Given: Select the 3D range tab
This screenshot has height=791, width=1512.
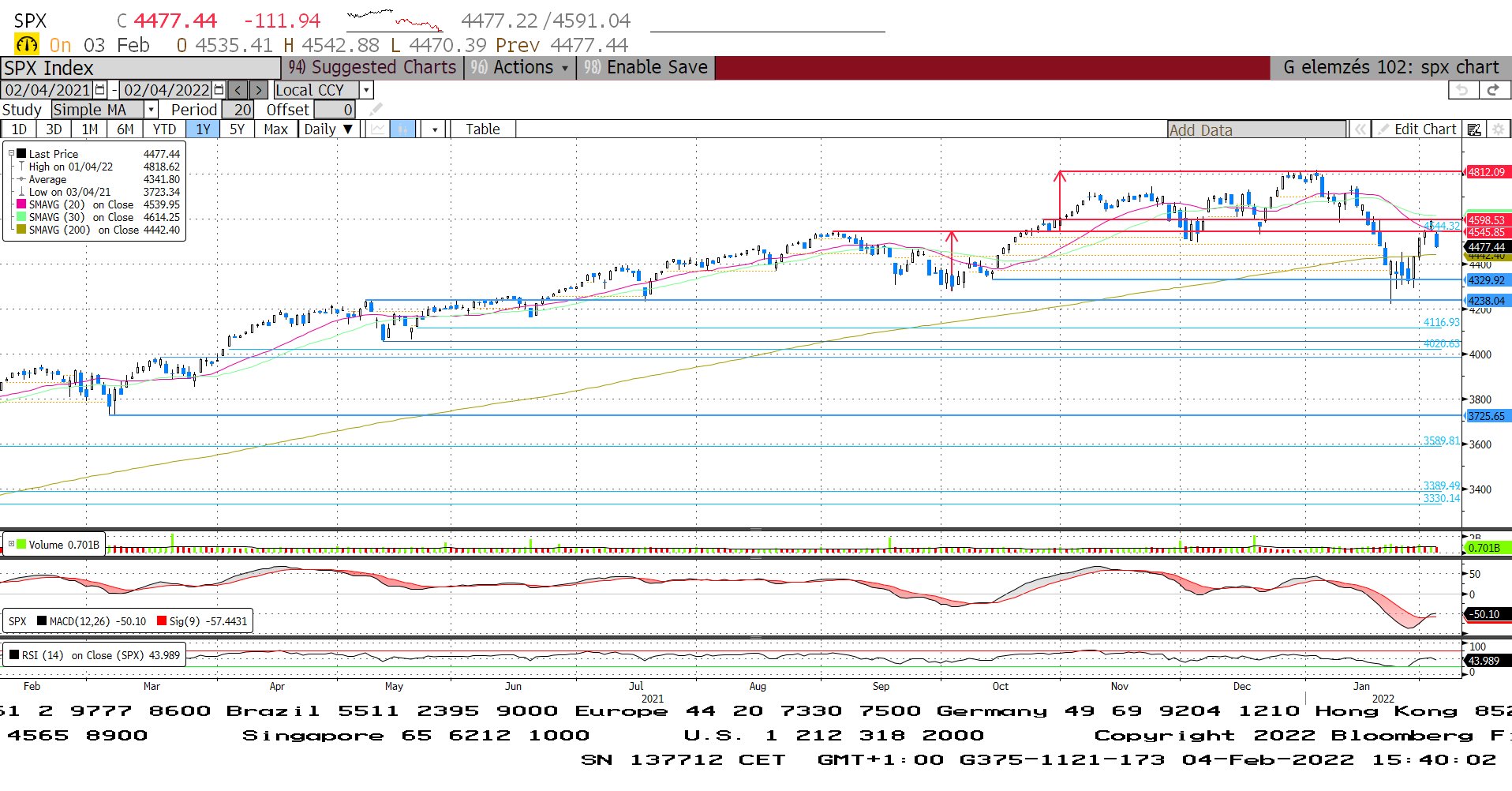Looking at the screenshot, I should pyautogui.click(x=54, y=129).
